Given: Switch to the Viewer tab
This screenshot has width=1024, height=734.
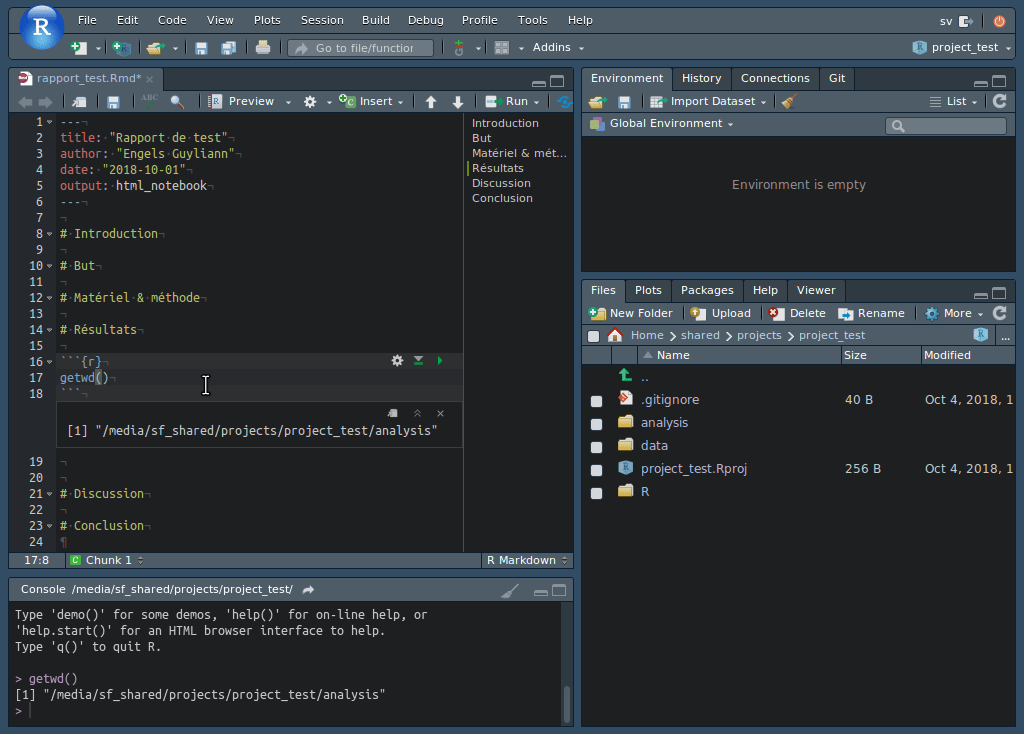Looking at the screenshot, I should (x=816, y=291).
